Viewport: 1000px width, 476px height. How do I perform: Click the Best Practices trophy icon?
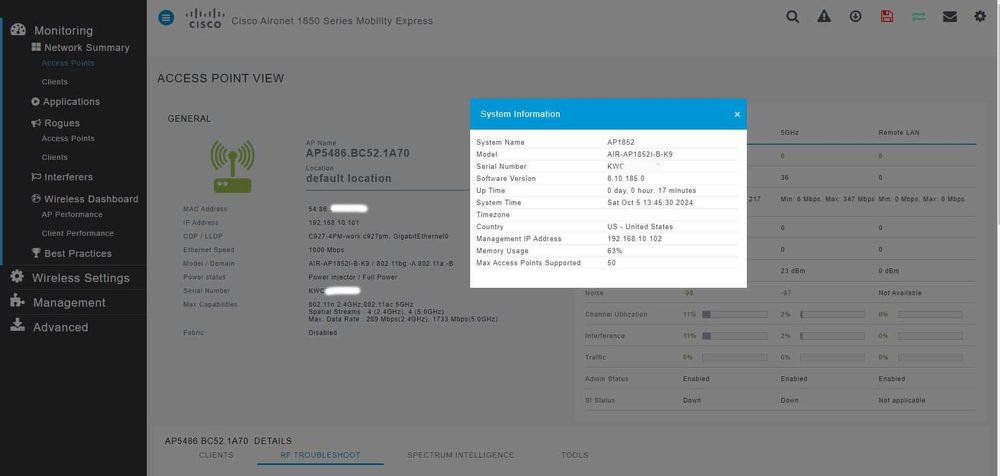pyautogui.click(x=36, y=253)
